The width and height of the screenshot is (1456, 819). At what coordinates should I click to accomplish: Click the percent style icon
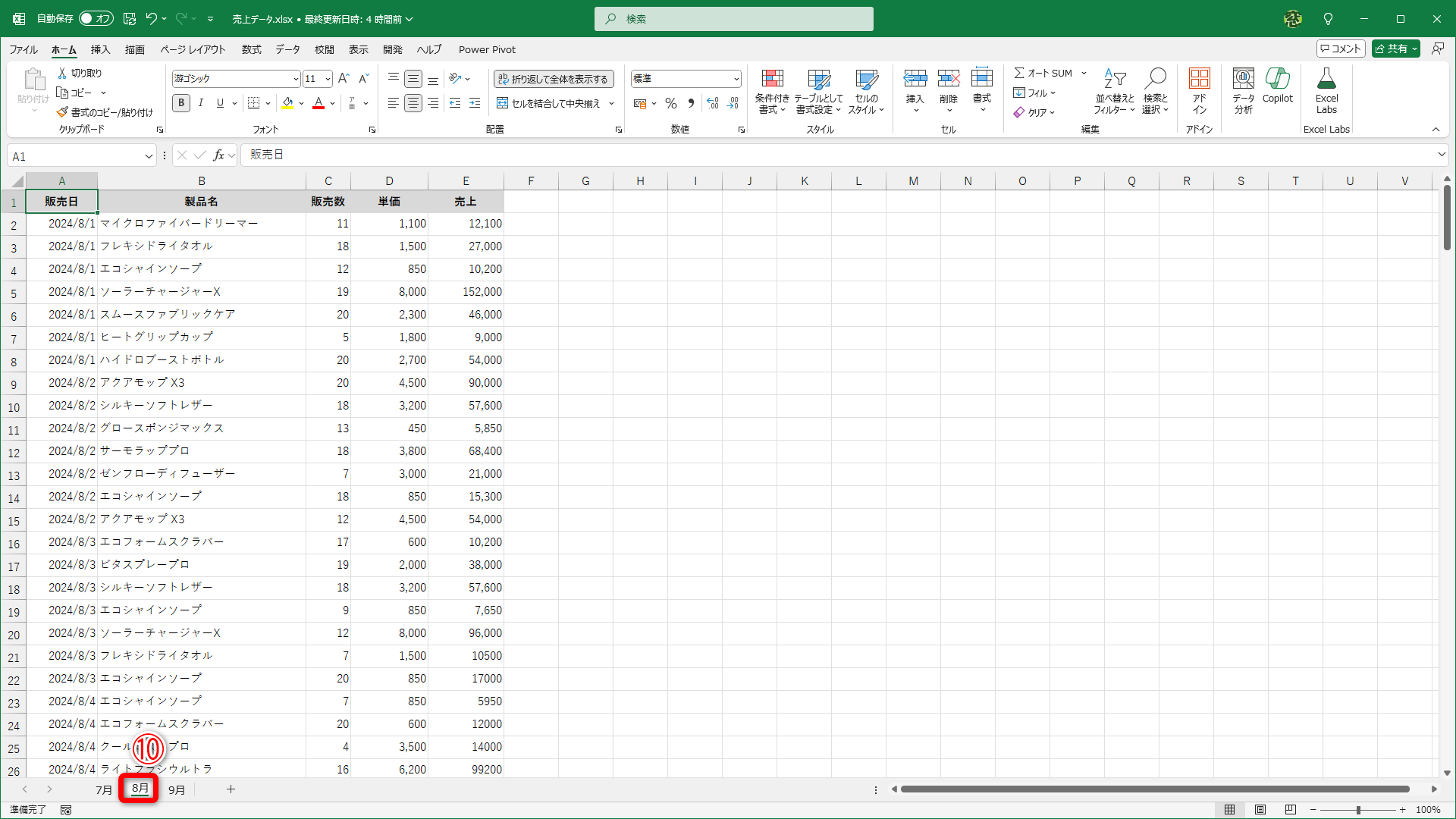point(670,103)
